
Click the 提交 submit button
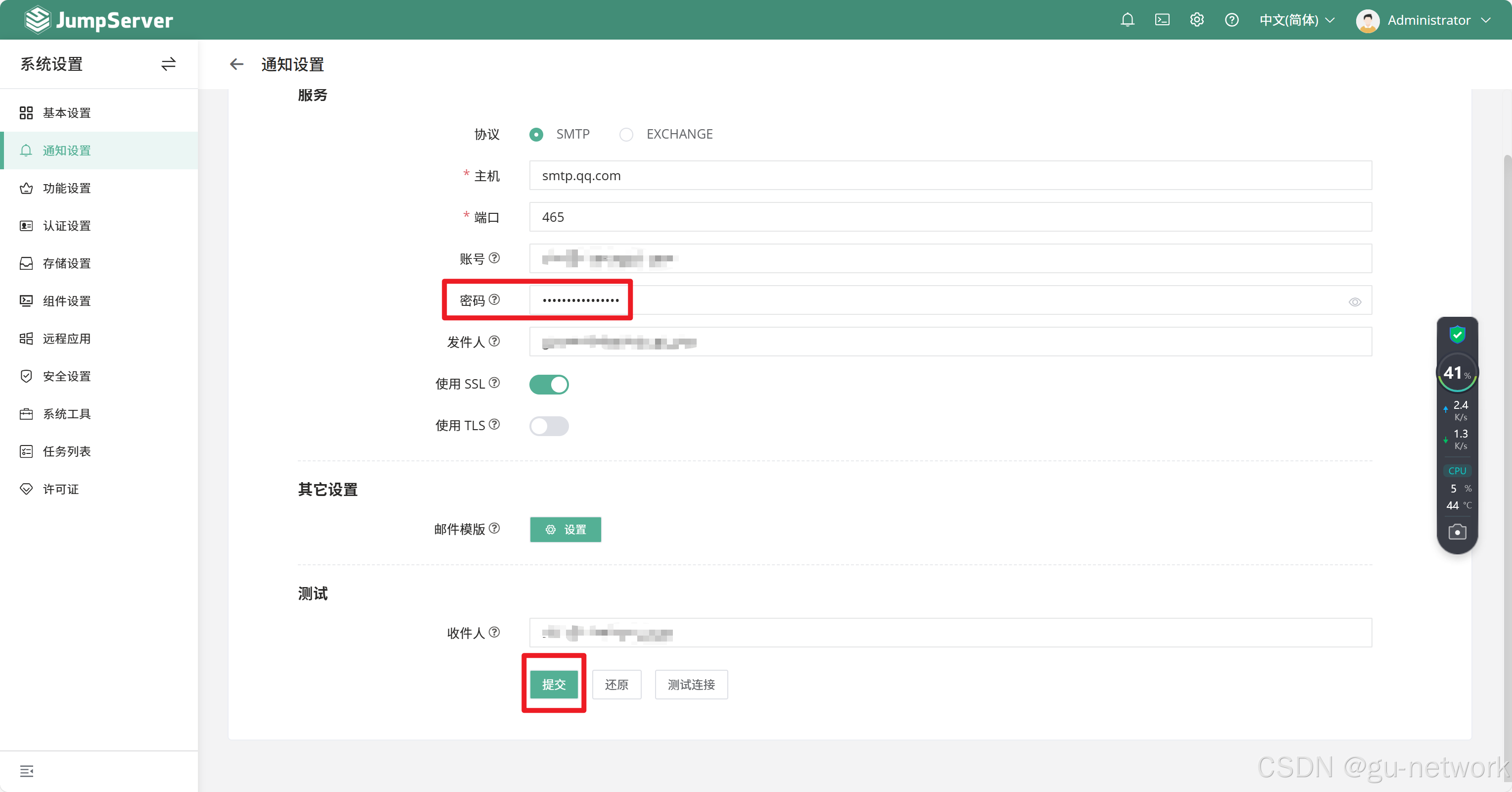pos(554,685)
